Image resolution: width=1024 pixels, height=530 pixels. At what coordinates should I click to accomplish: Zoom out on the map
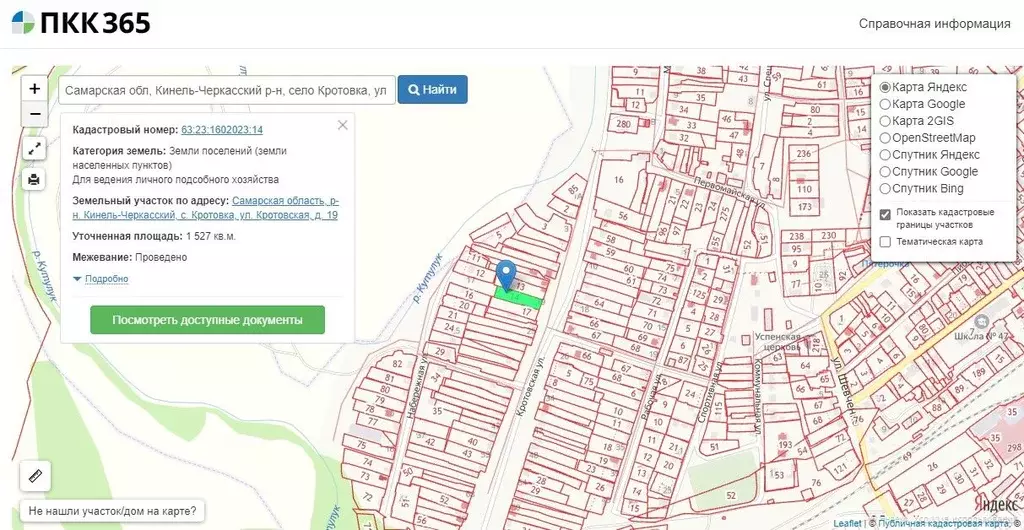click(35, 113)
